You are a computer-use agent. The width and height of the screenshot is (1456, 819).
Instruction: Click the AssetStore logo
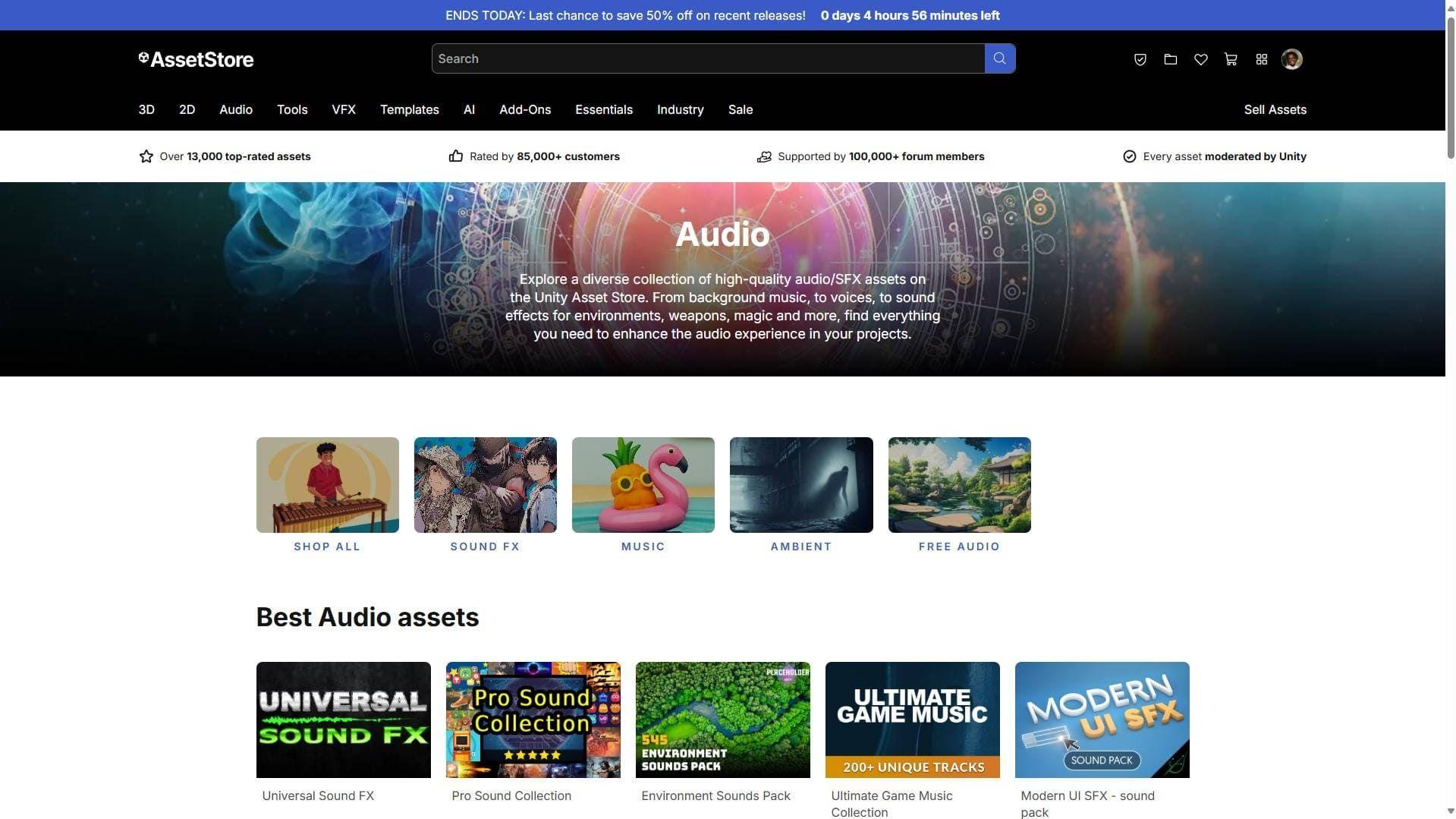pos(197,59)
